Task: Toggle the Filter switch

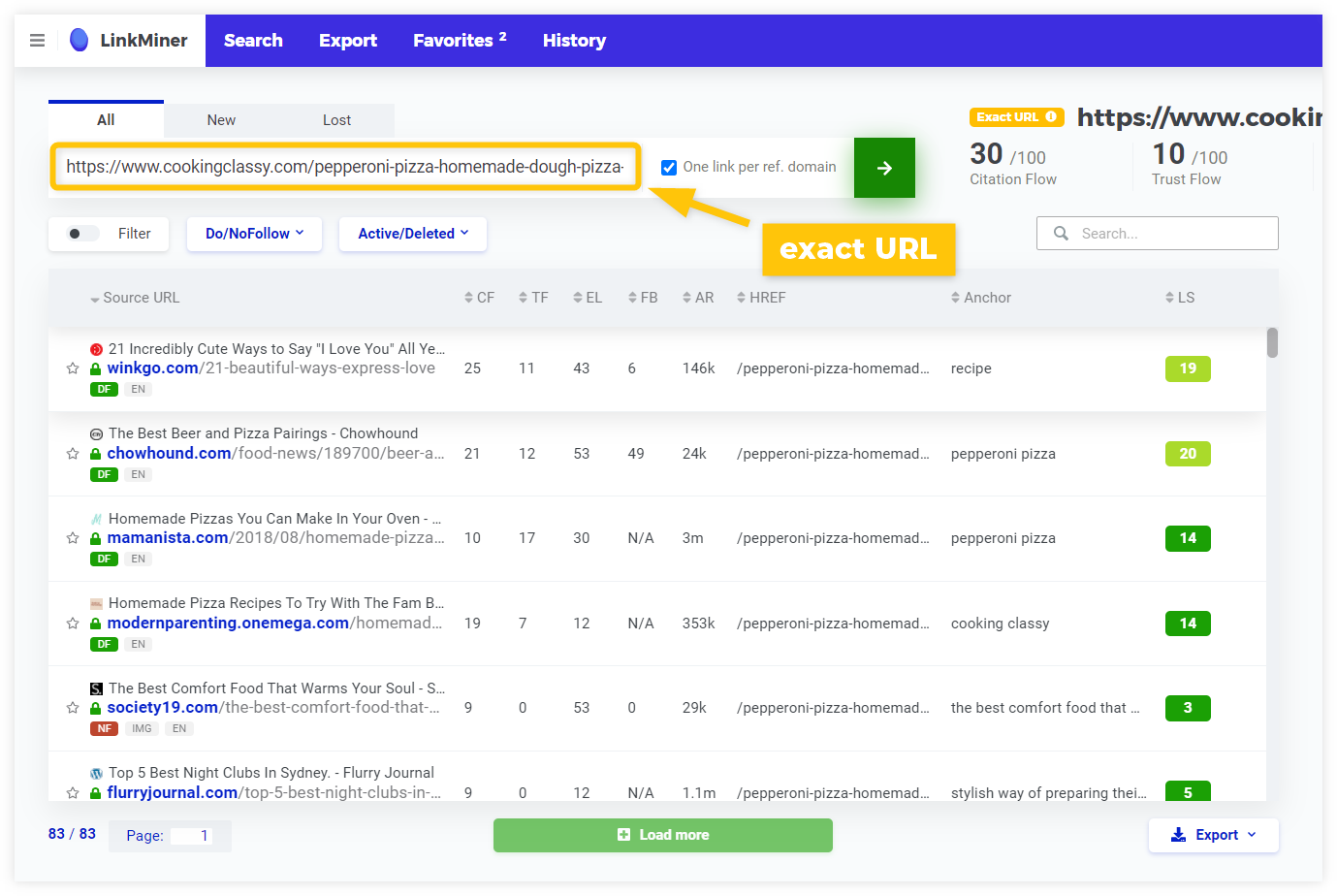Action: point(83,233)
